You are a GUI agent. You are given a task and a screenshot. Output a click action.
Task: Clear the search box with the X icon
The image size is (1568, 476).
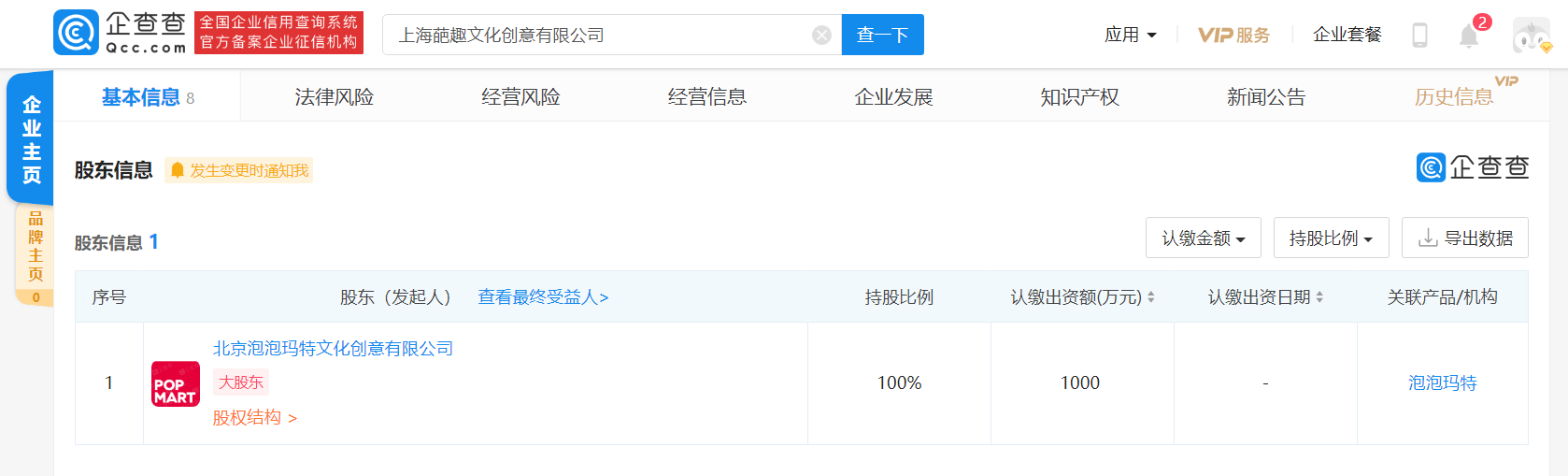pyautogui.click(x=822, y=36)
